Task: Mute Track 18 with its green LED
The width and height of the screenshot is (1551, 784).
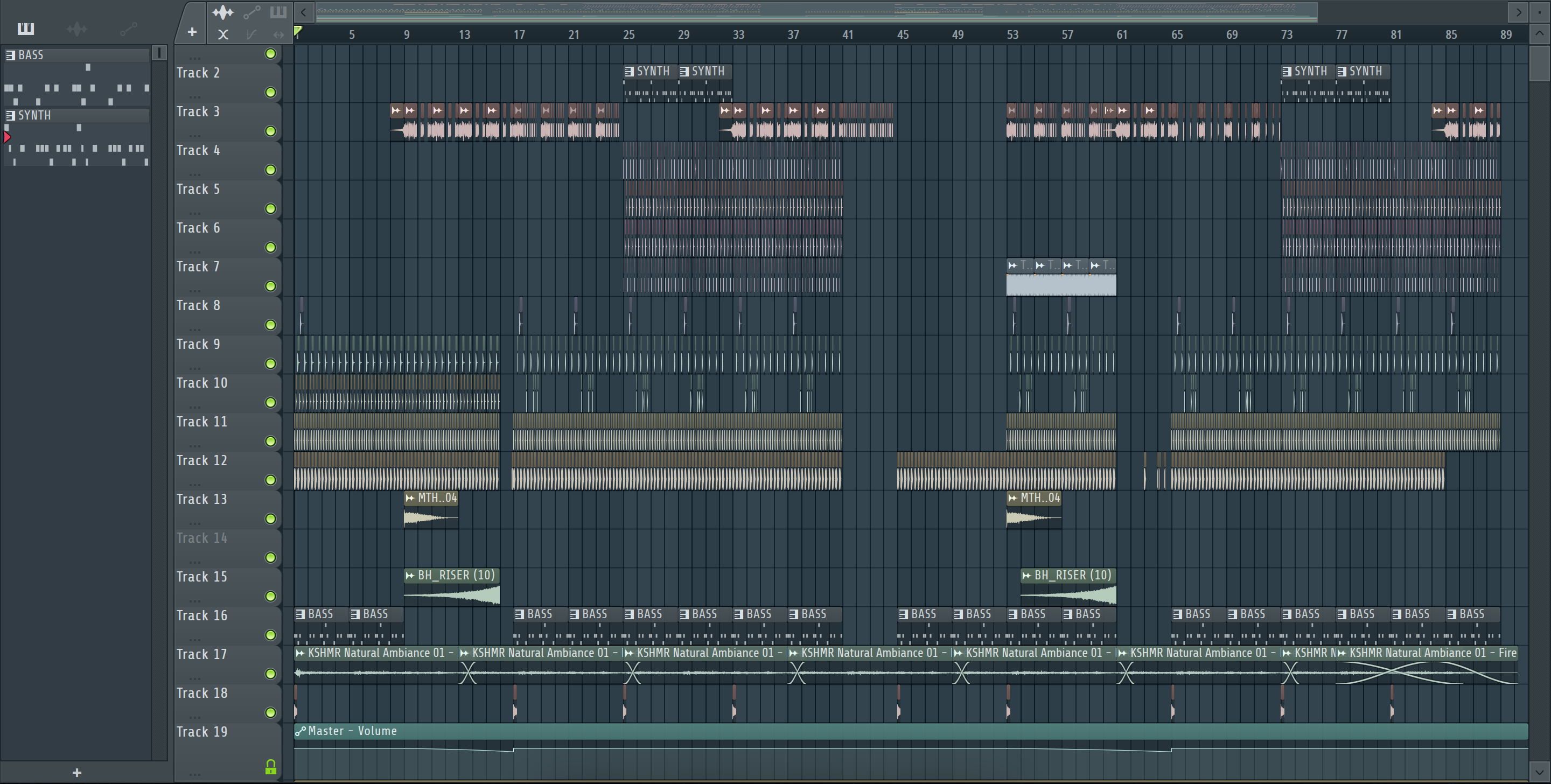Action: (x=270, y=712)
